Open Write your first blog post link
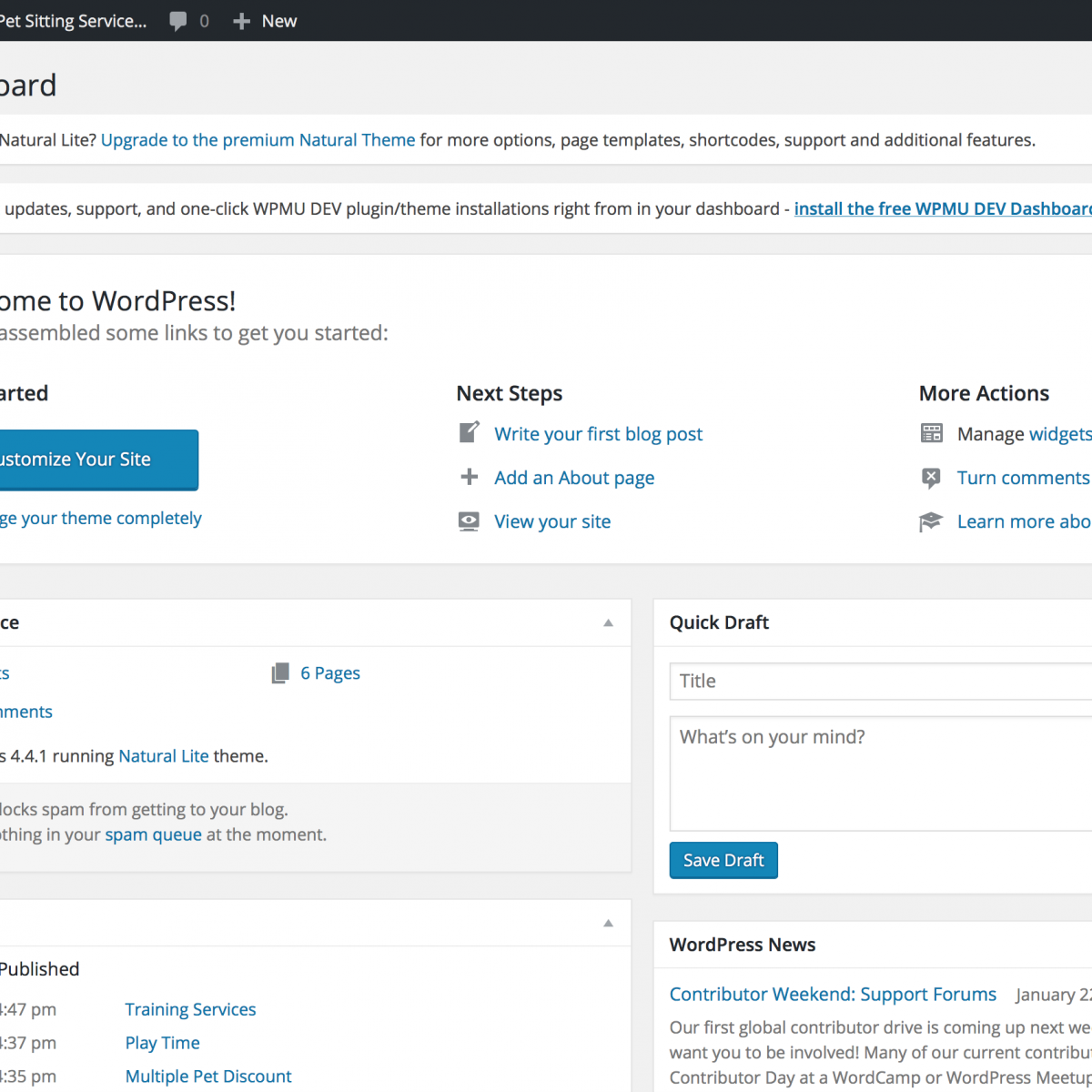 point(599,434)
